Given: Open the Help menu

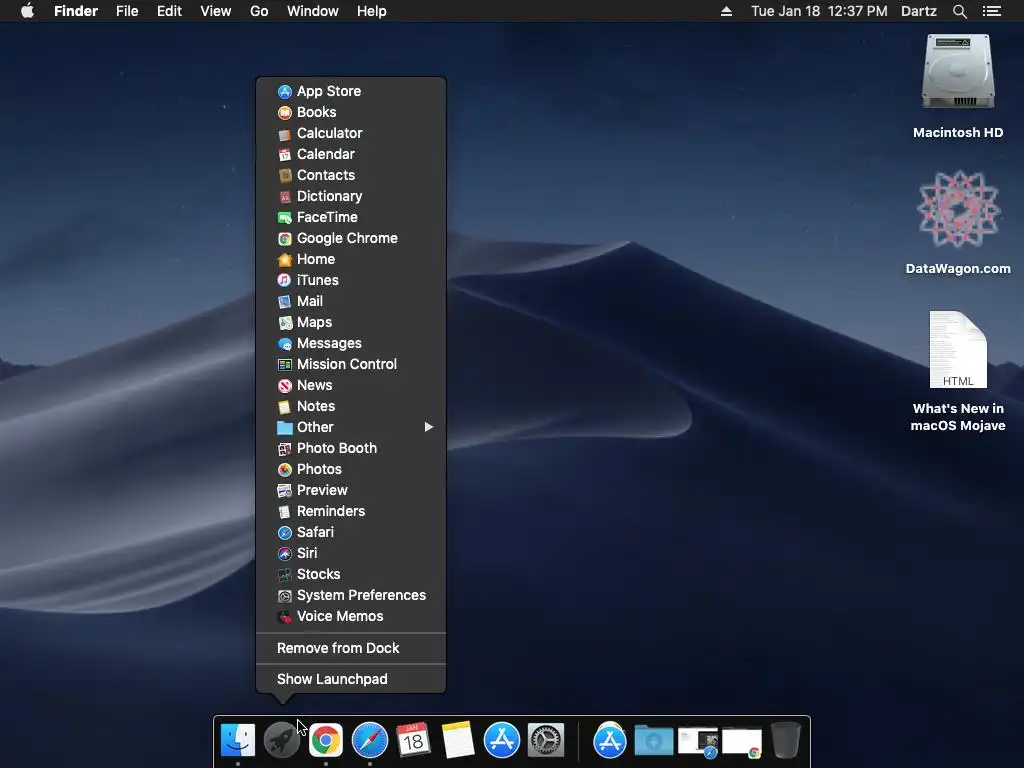Looking at the screenshot, I should coord(372,11).
